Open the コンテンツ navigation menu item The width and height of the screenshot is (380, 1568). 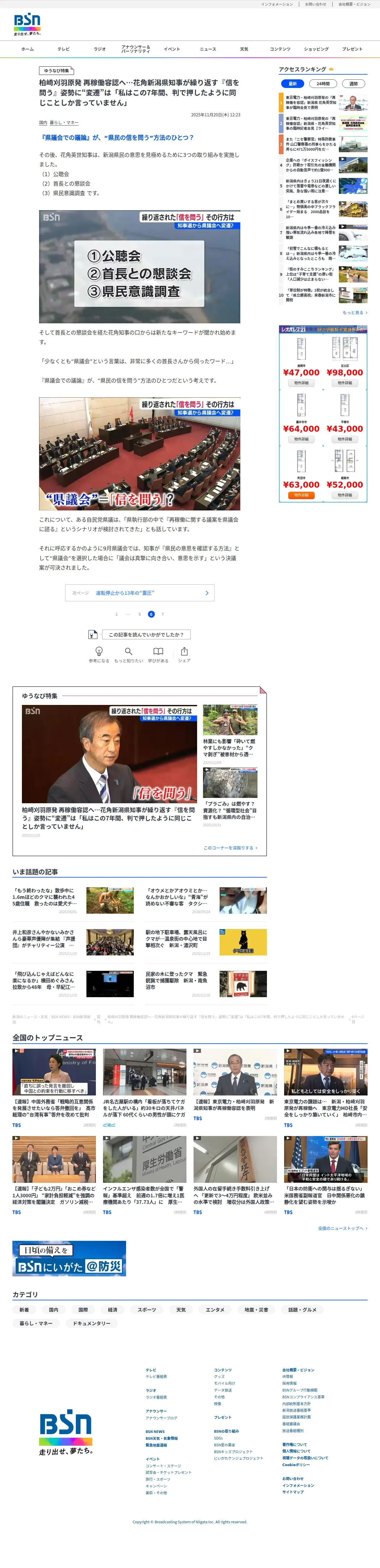[x=280, y=49]
